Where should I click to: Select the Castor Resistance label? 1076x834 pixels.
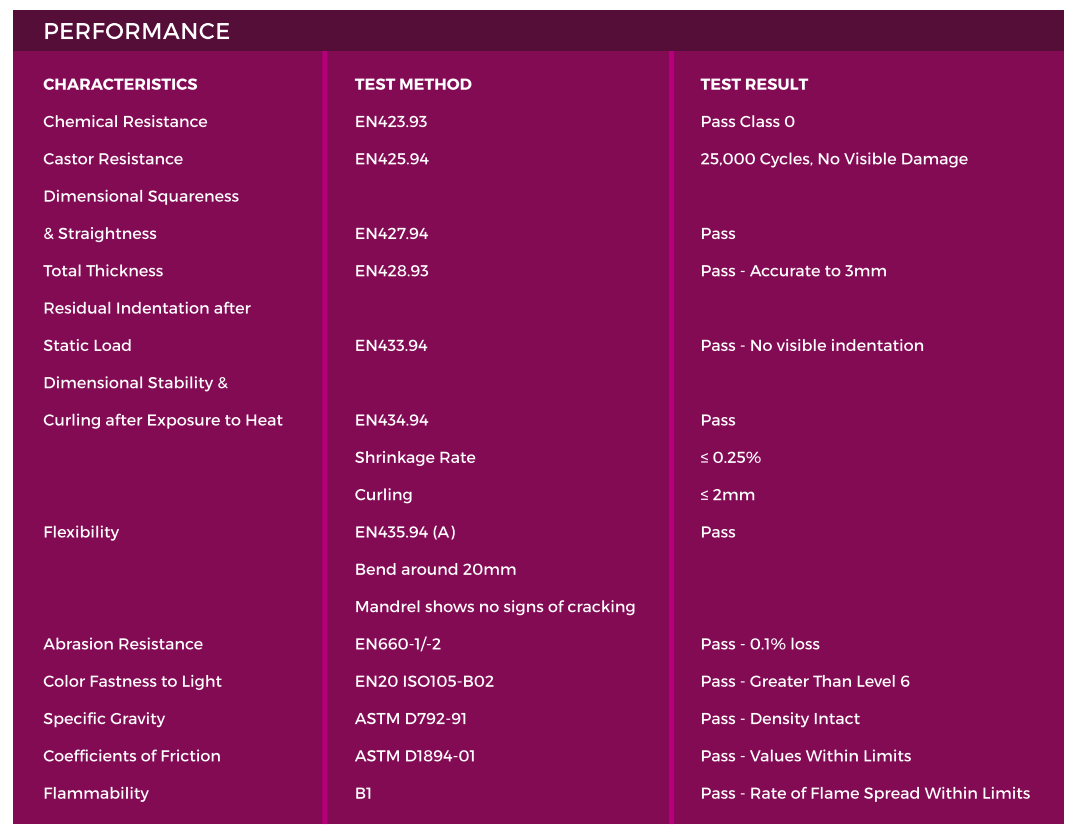[x=113, y=159]
